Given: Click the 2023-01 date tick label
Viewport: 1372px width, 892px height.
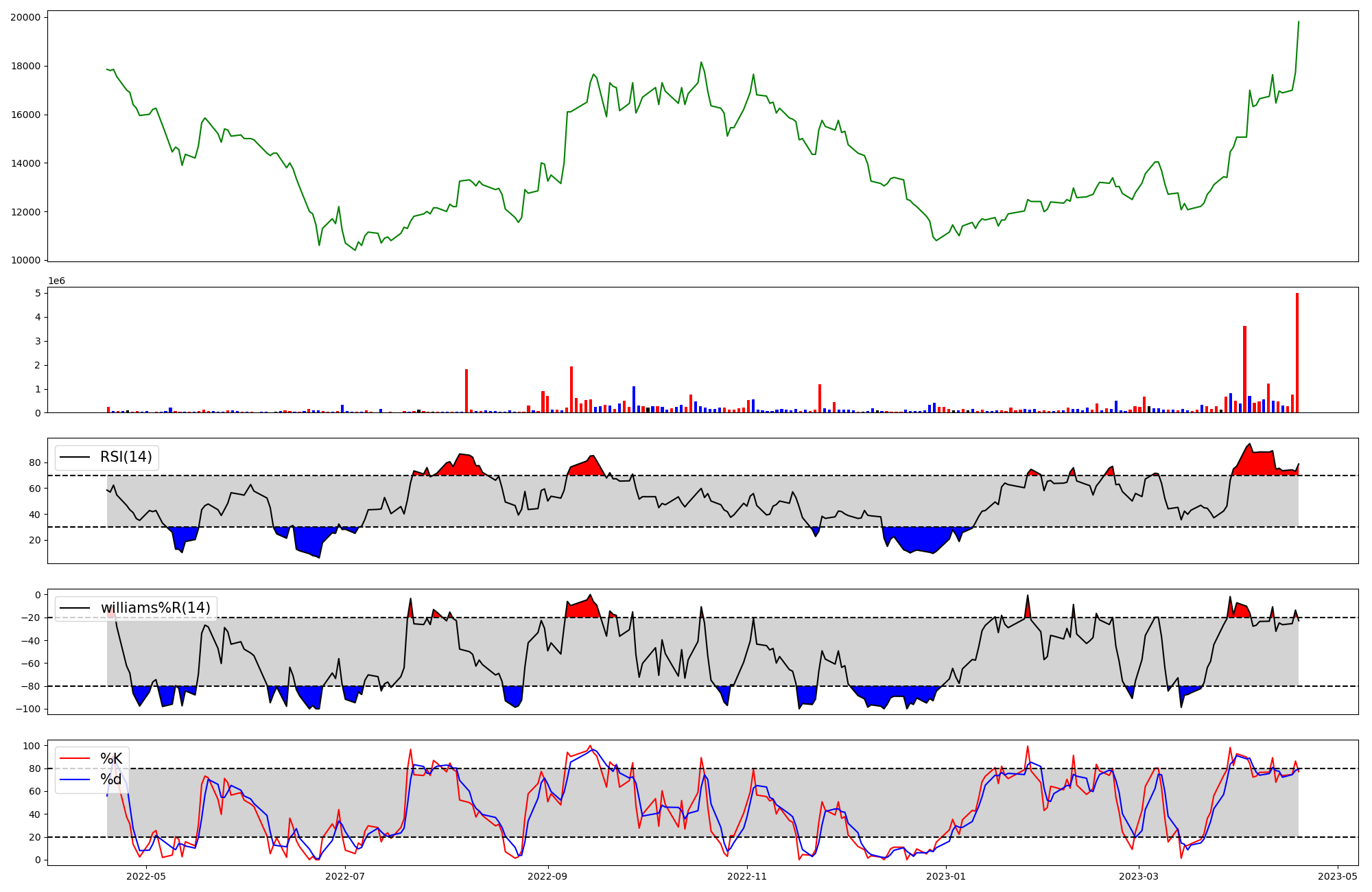Looking at the screenshot, I should (946, 876).
